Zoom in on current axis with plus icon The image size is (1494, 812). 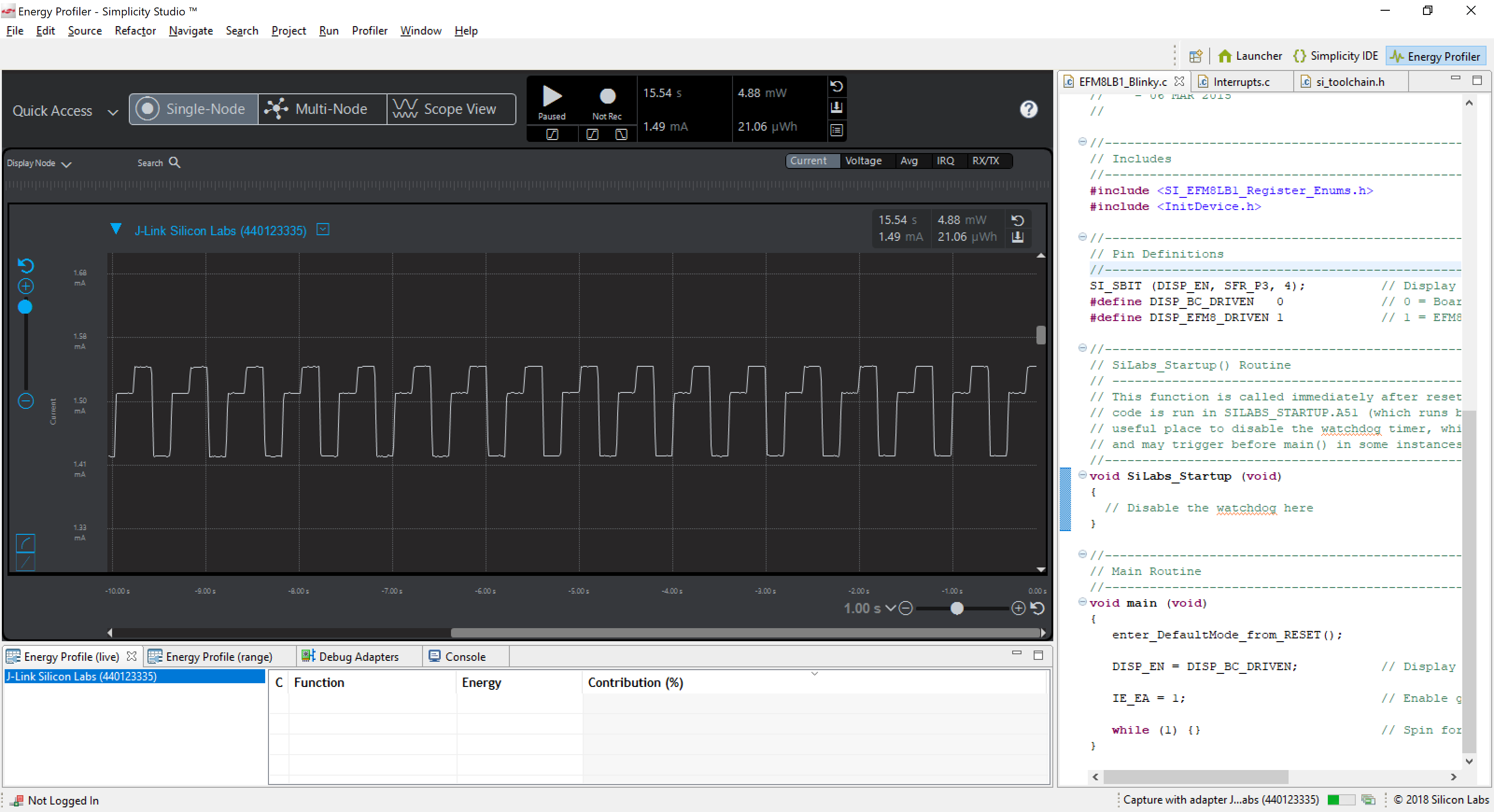(26, 286)
